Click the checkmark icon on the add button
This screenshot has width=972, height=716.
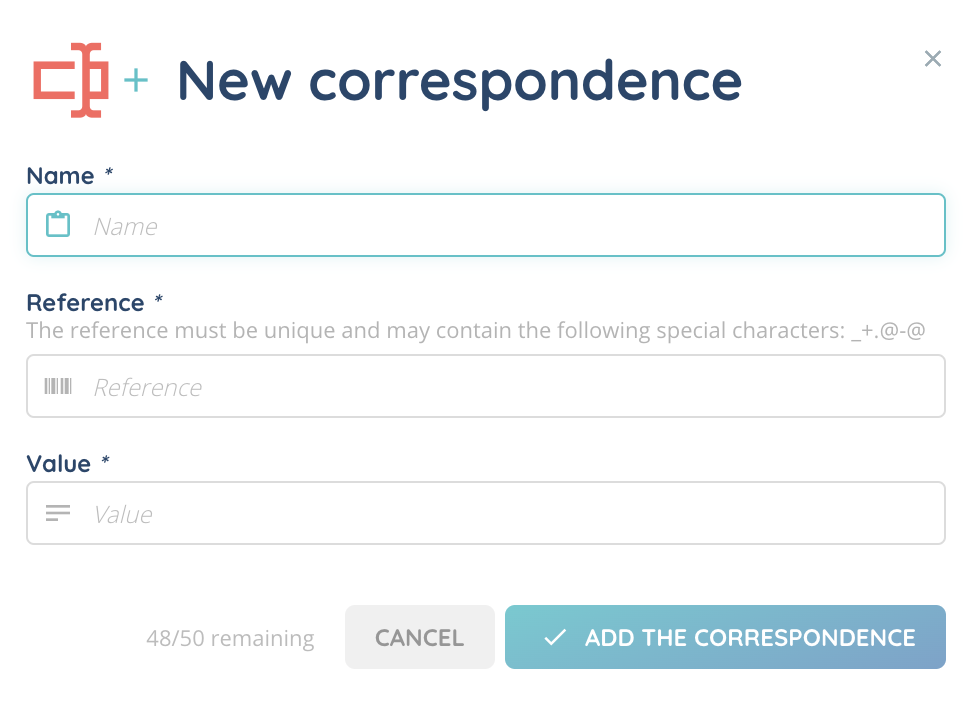point(555,637)
